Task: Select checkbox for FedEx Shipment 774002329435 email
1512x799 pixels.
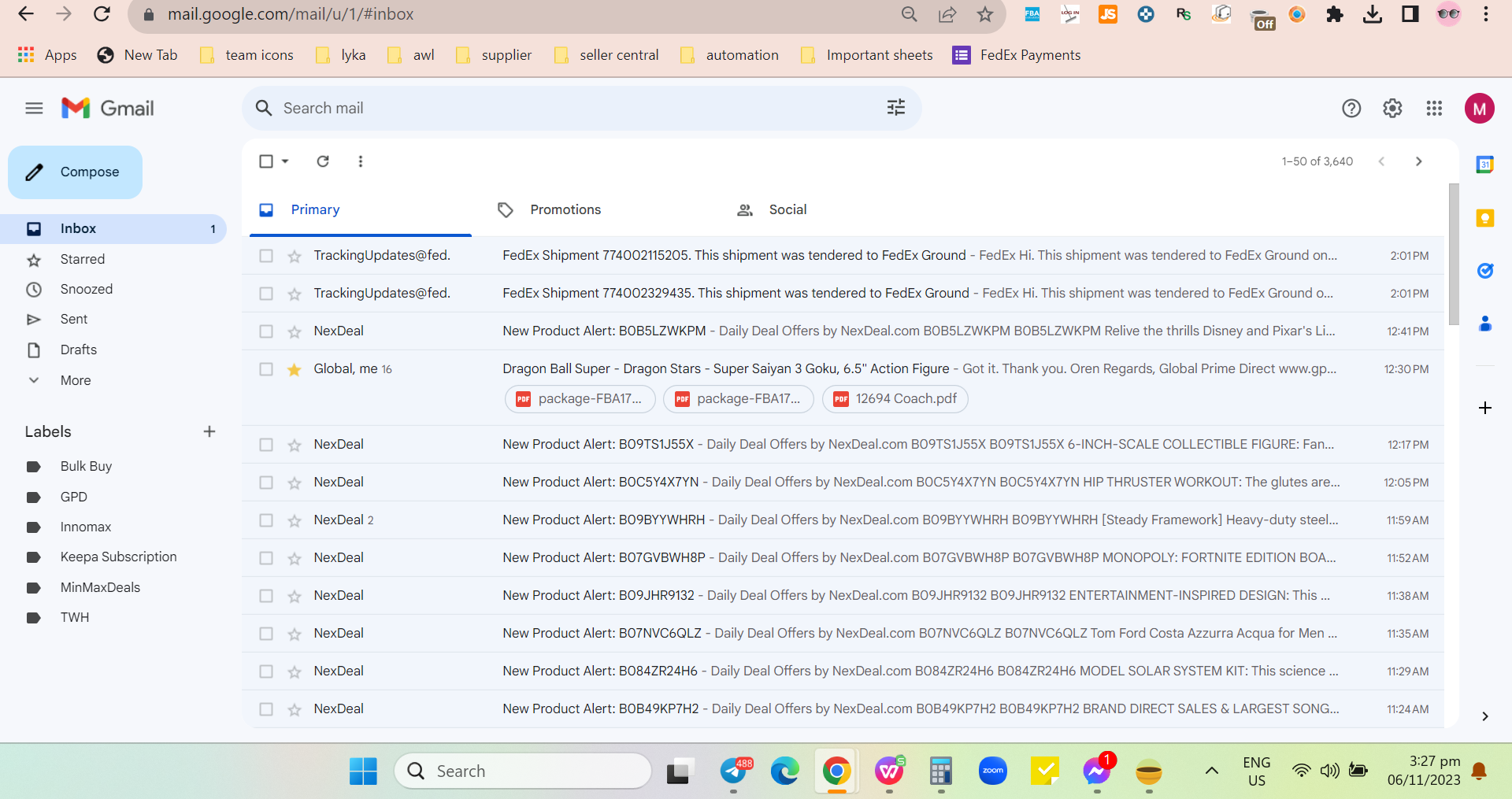Action: click(x=266, y=294)
